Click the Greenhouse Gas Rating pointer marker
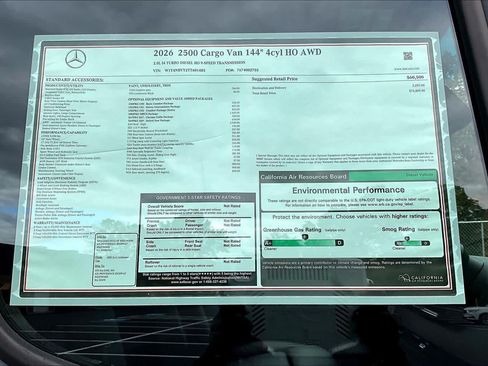The image size is (488, 366). (x=305, y=237)
